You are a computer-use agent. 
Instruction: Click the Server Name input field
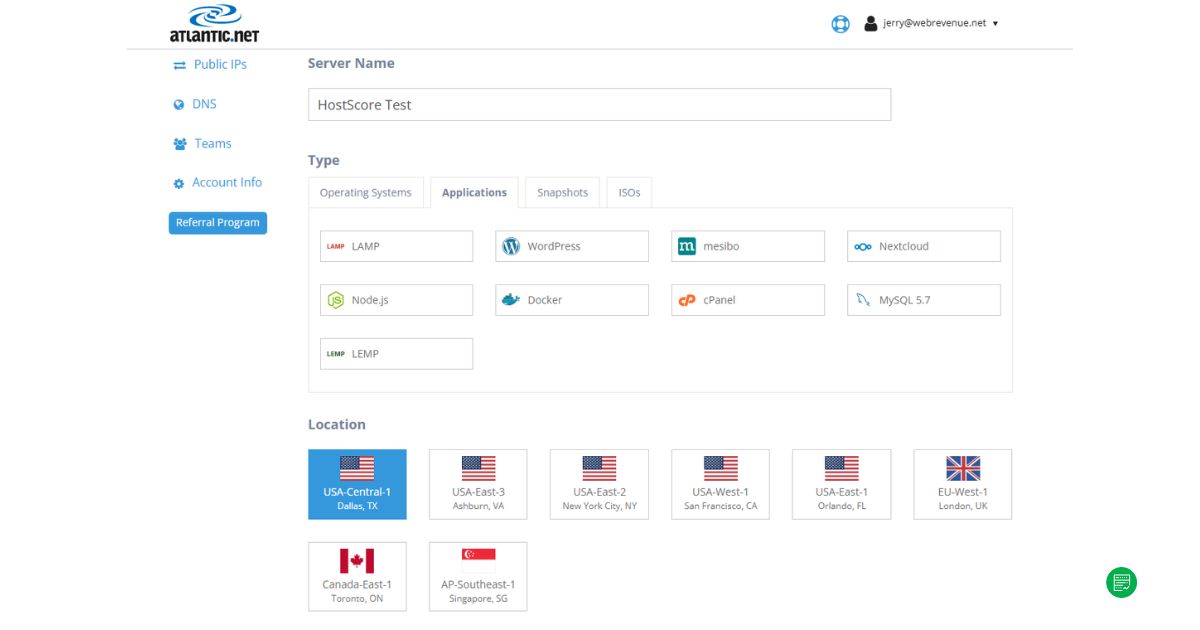pos(599,105)
